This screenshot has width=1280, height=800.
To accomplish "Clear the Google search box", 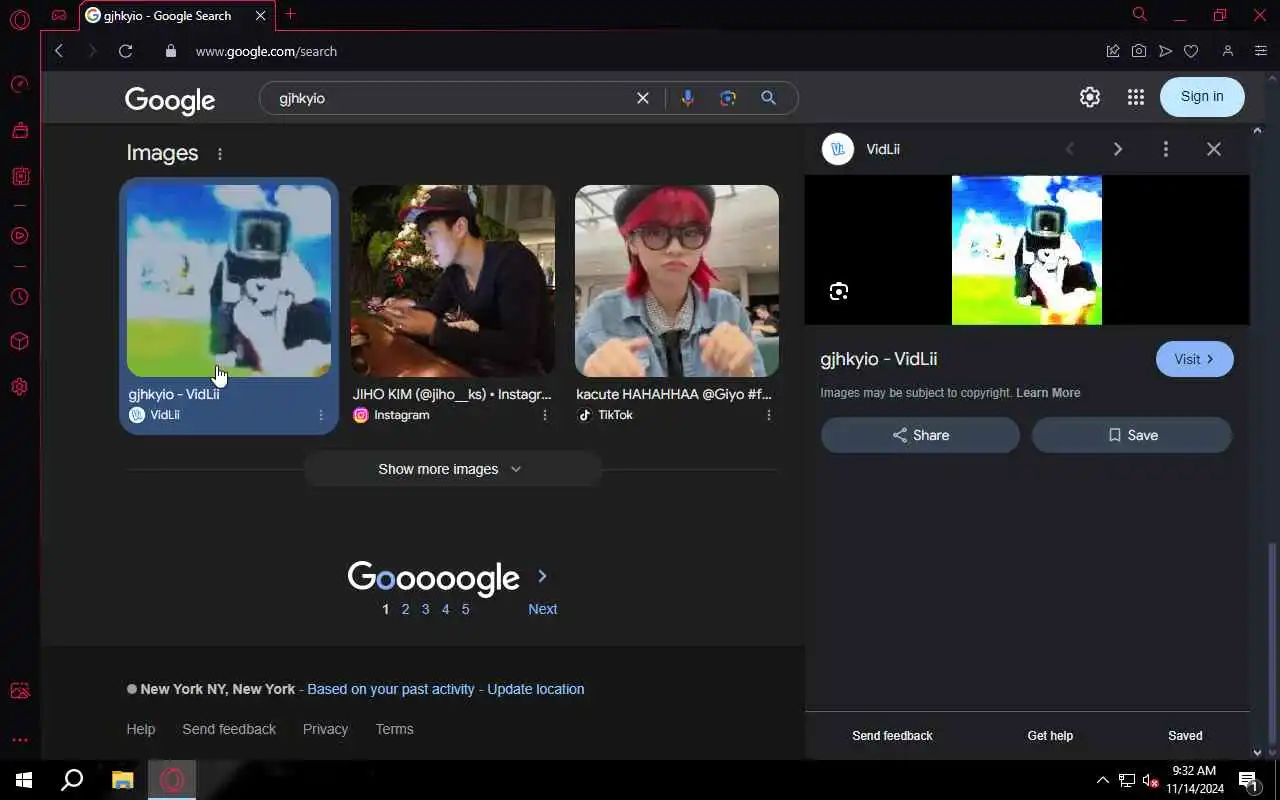I will point(643,98).
